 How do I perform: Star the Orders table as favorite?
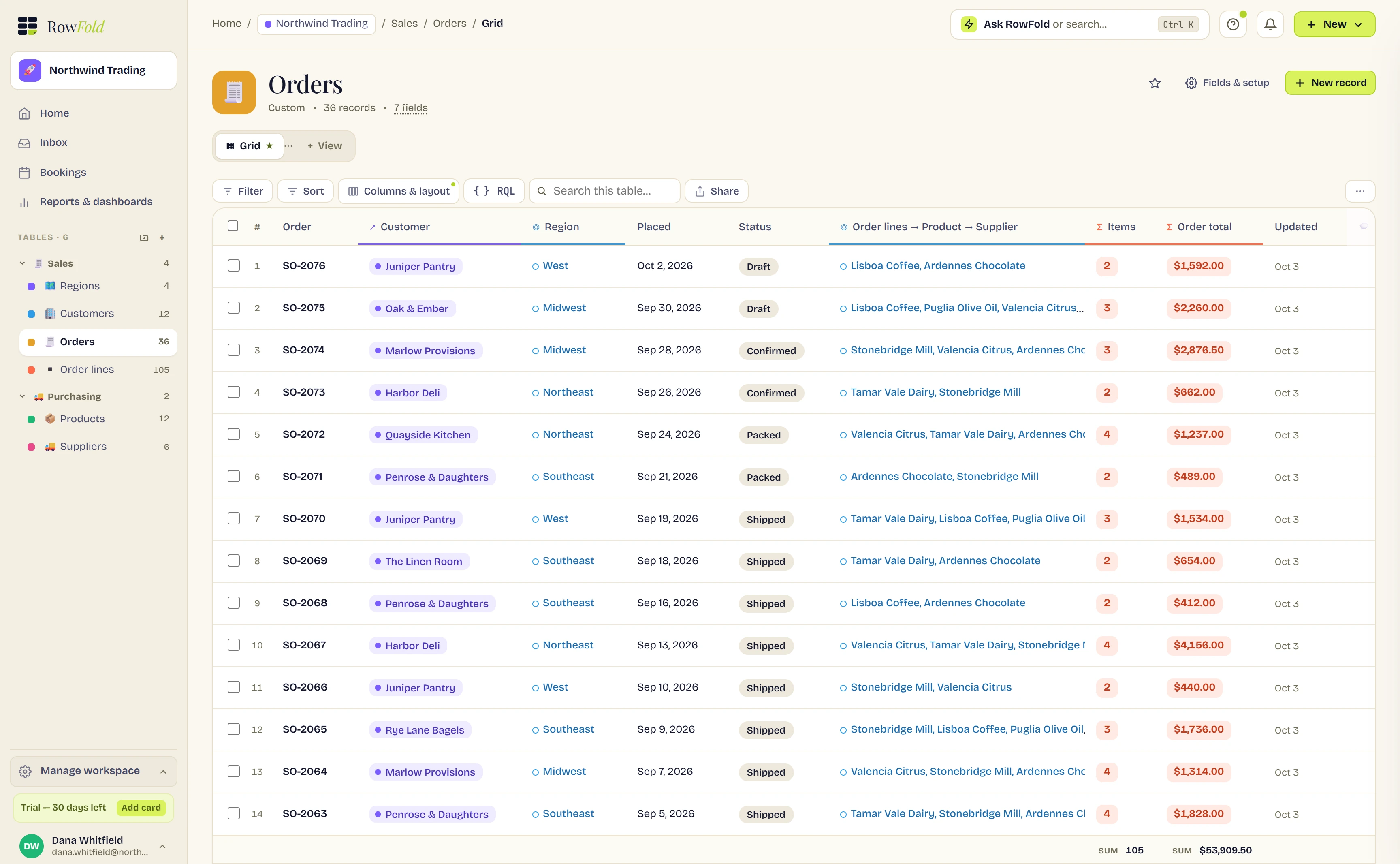click(x=1155, y=83)
